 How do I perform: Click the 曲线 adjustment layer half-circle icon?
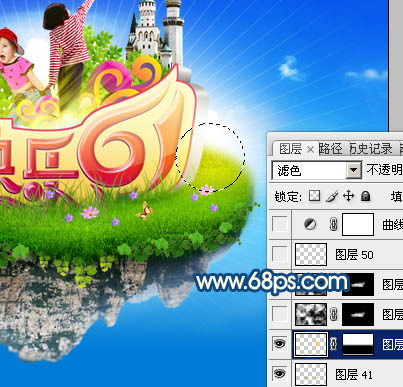tap(310, 224)
